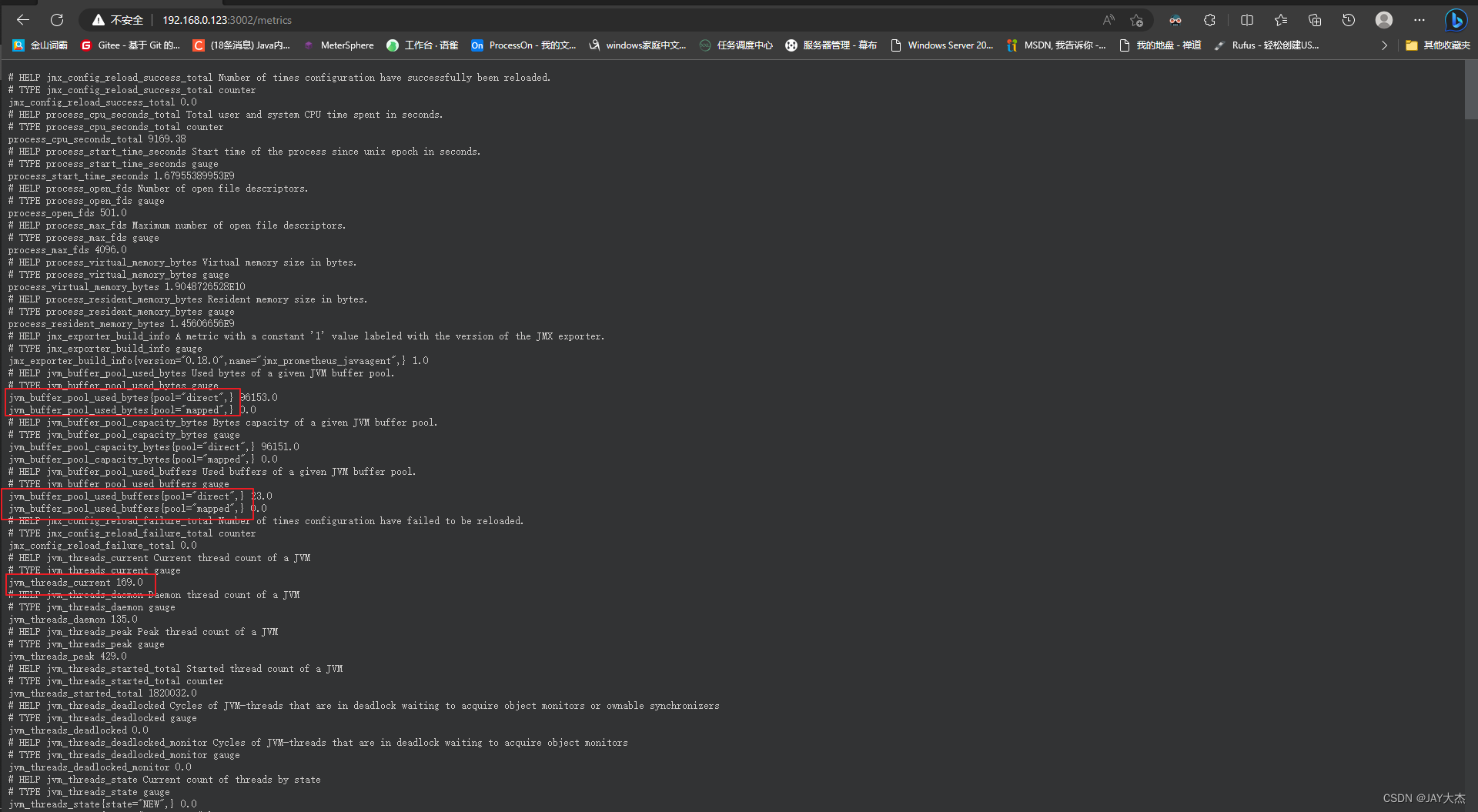Click jvm_buffer_pool_used_buffers mapped pool line

138,509
